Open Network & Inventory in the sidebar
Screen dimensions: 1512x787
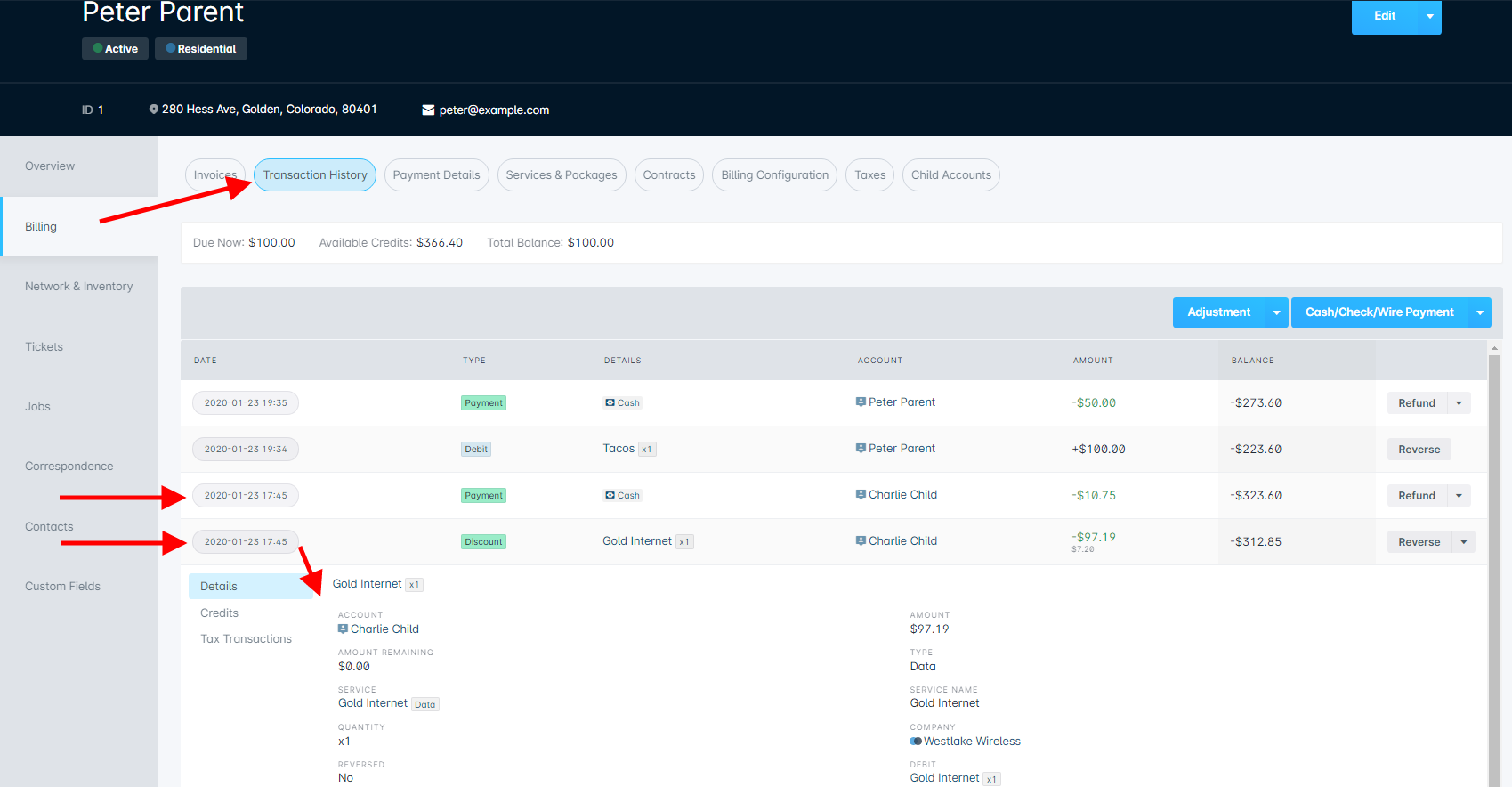click(x=79, y=287)
